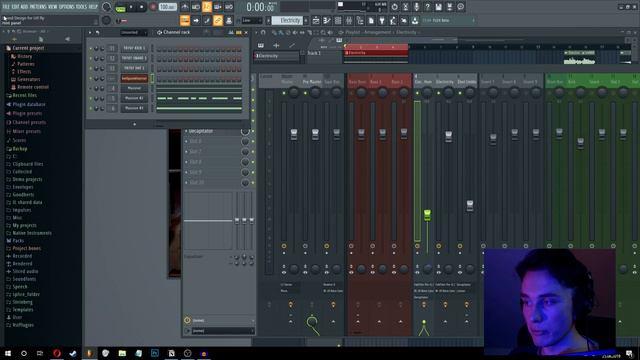This screenshot has height=360, width=640.
Task: Adjust the Pre Master track volume fader
Action: 315,134
